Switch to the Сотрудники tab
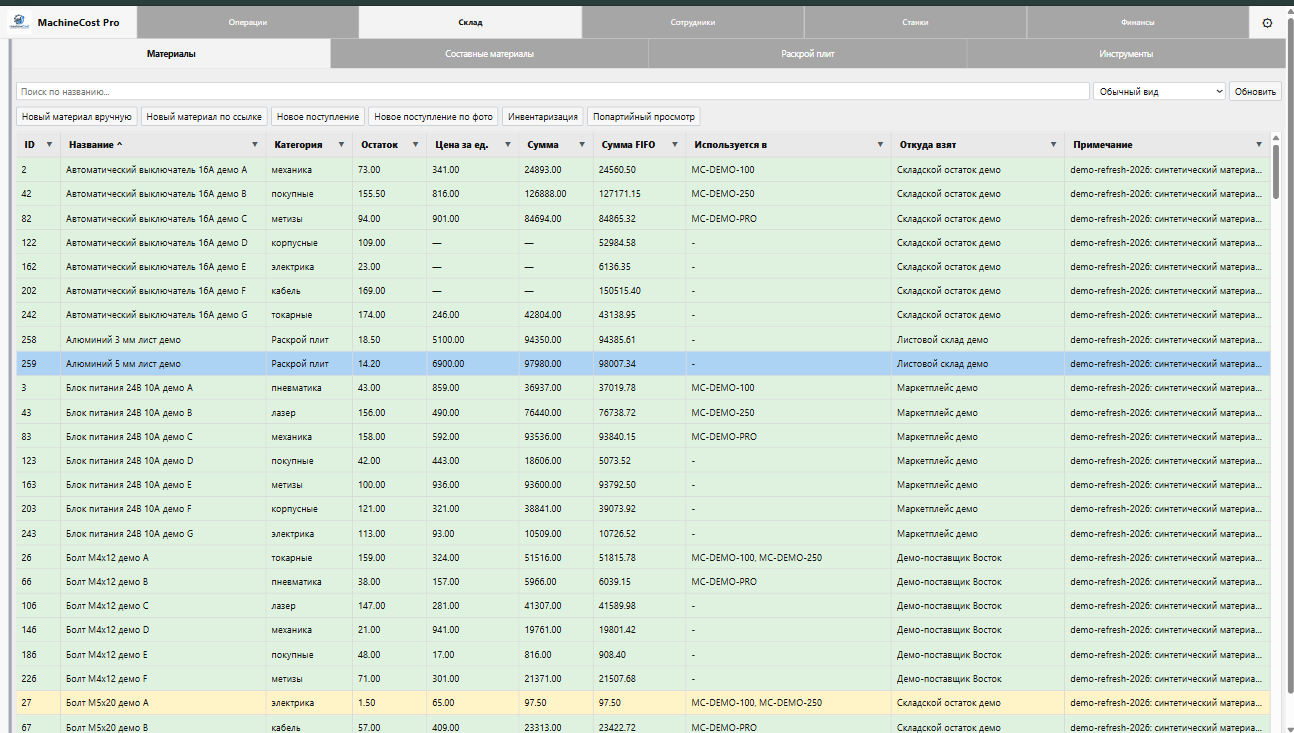 (693, 22)
